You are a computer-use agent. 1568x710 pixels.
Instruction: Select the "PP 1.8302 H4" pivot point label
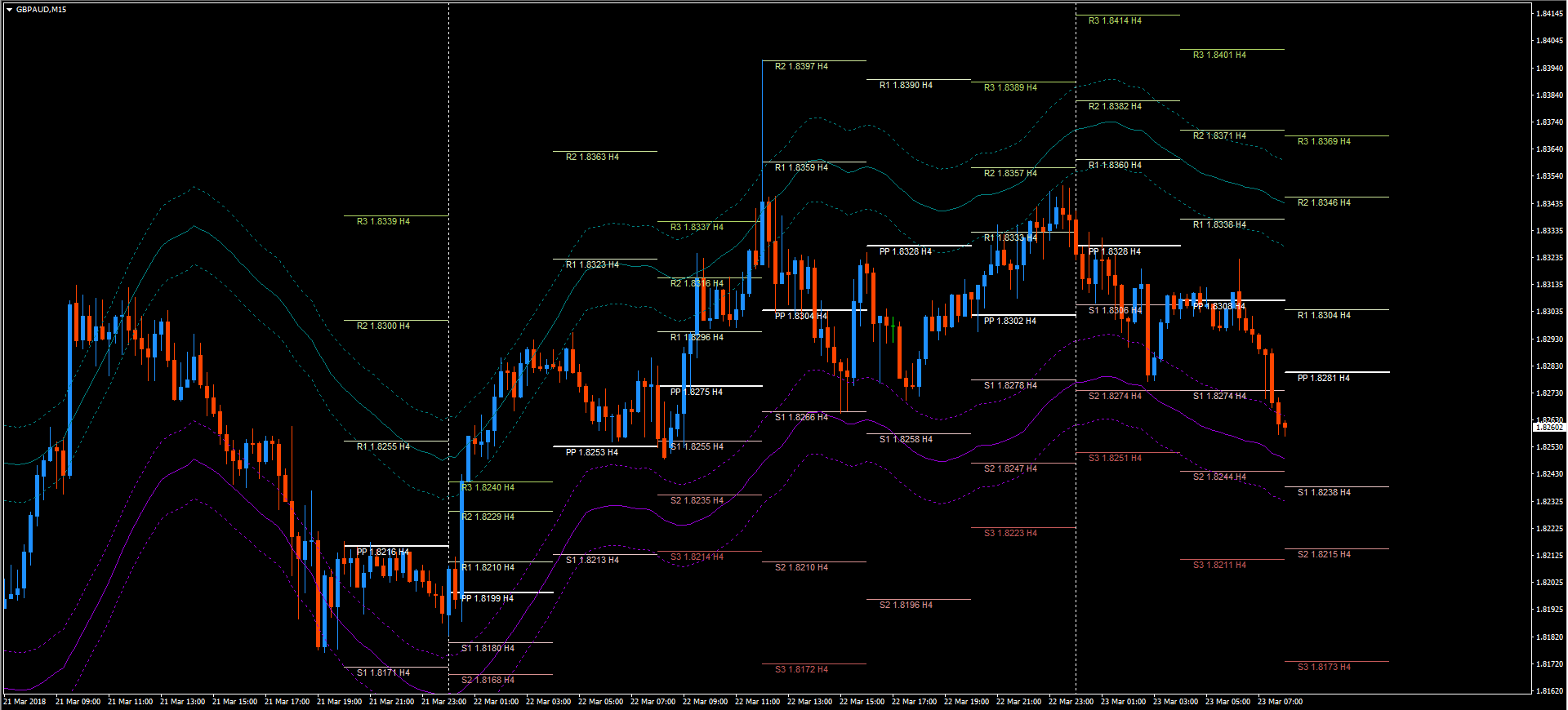tap(1009, 322)
